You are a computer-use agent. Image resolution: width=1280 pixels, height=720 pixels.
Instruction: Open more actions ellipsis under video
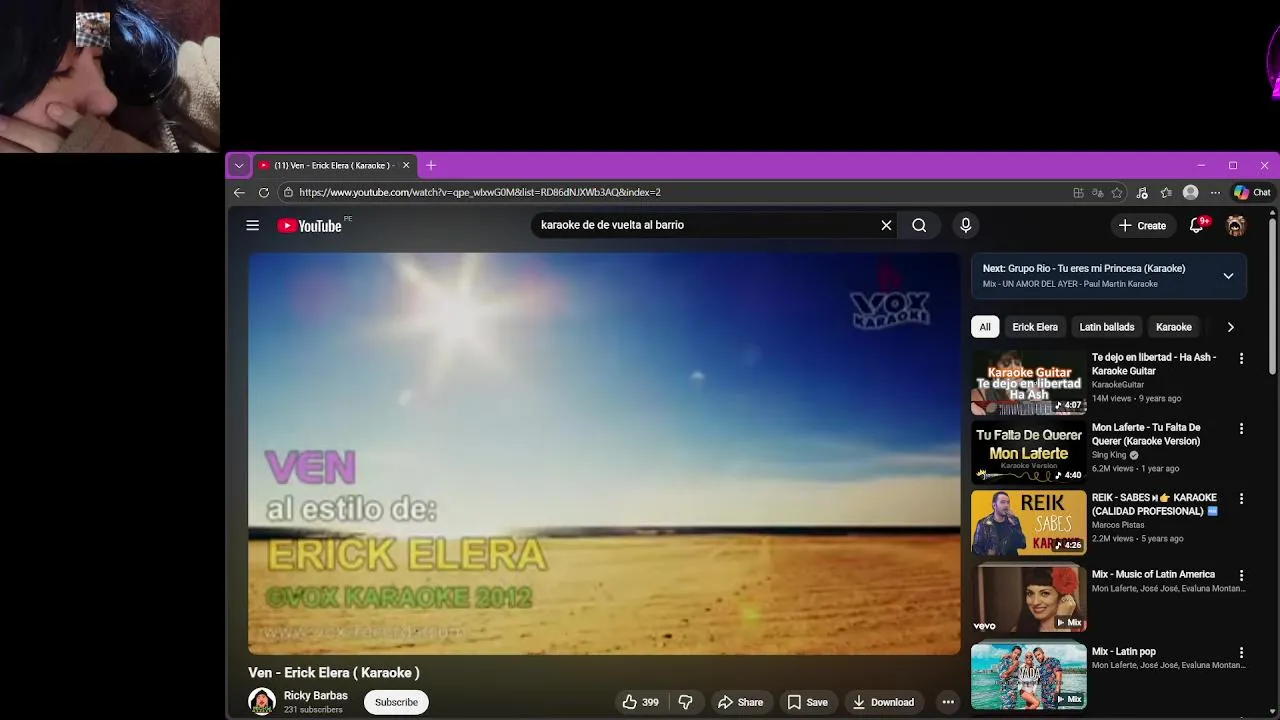948,702
